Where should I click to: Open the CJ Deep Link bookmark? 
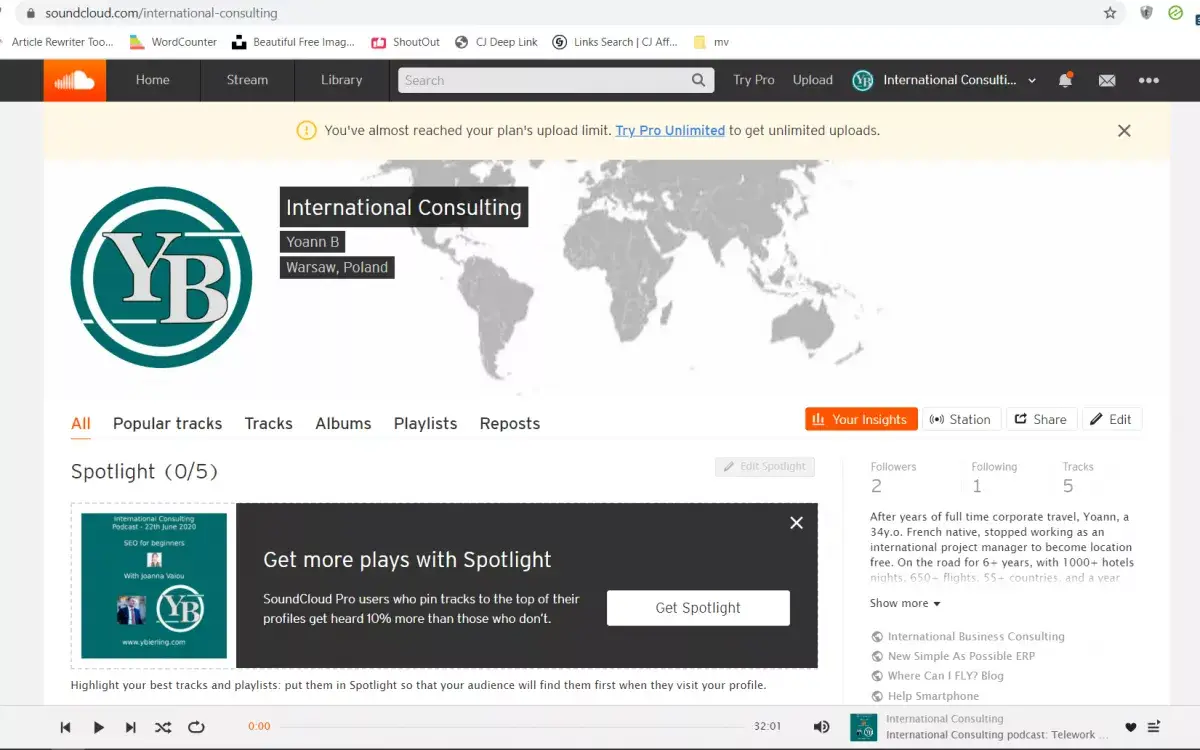tap(496, 42)
